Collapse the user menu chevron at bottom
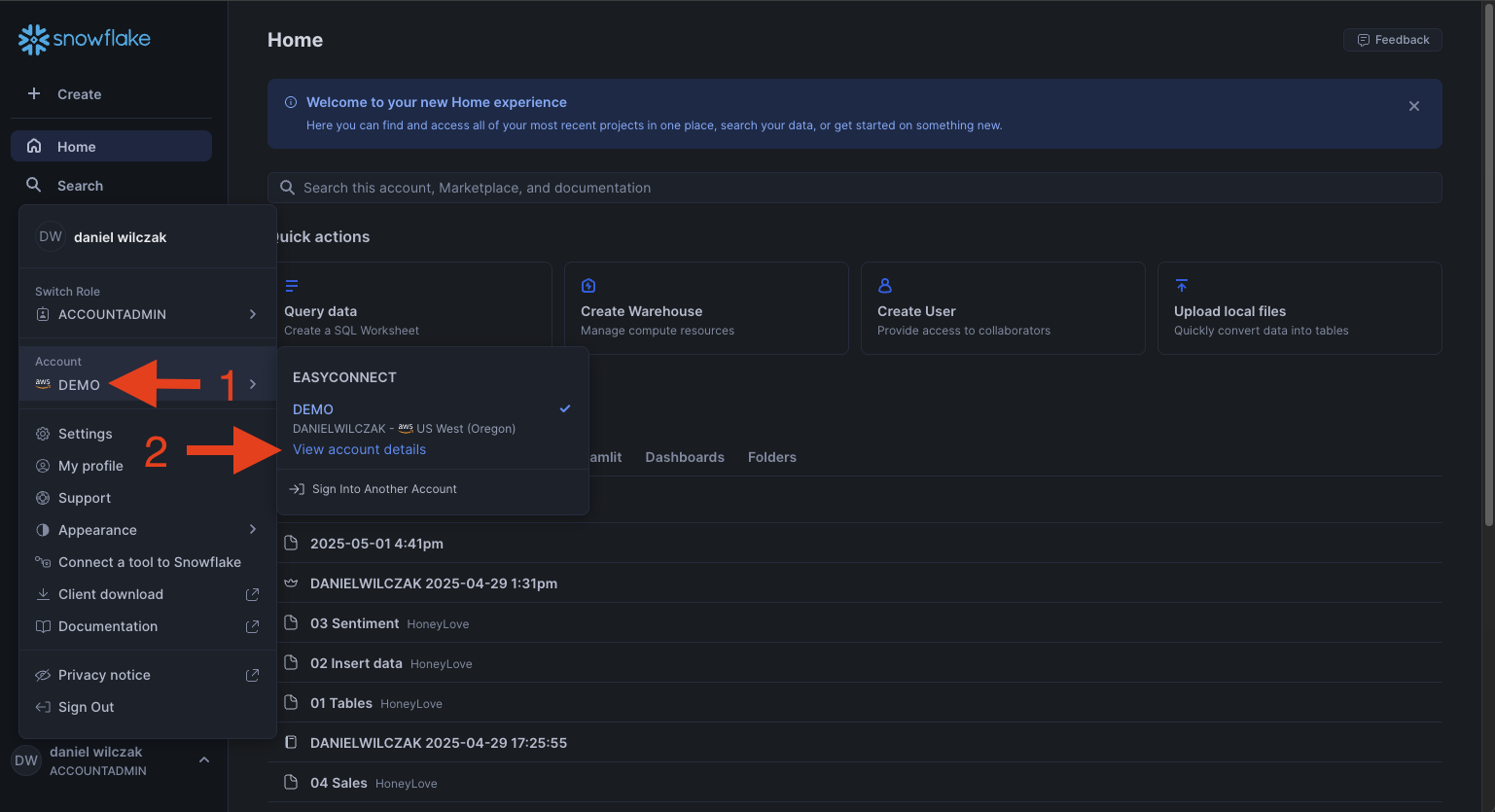 coord(204,759)
